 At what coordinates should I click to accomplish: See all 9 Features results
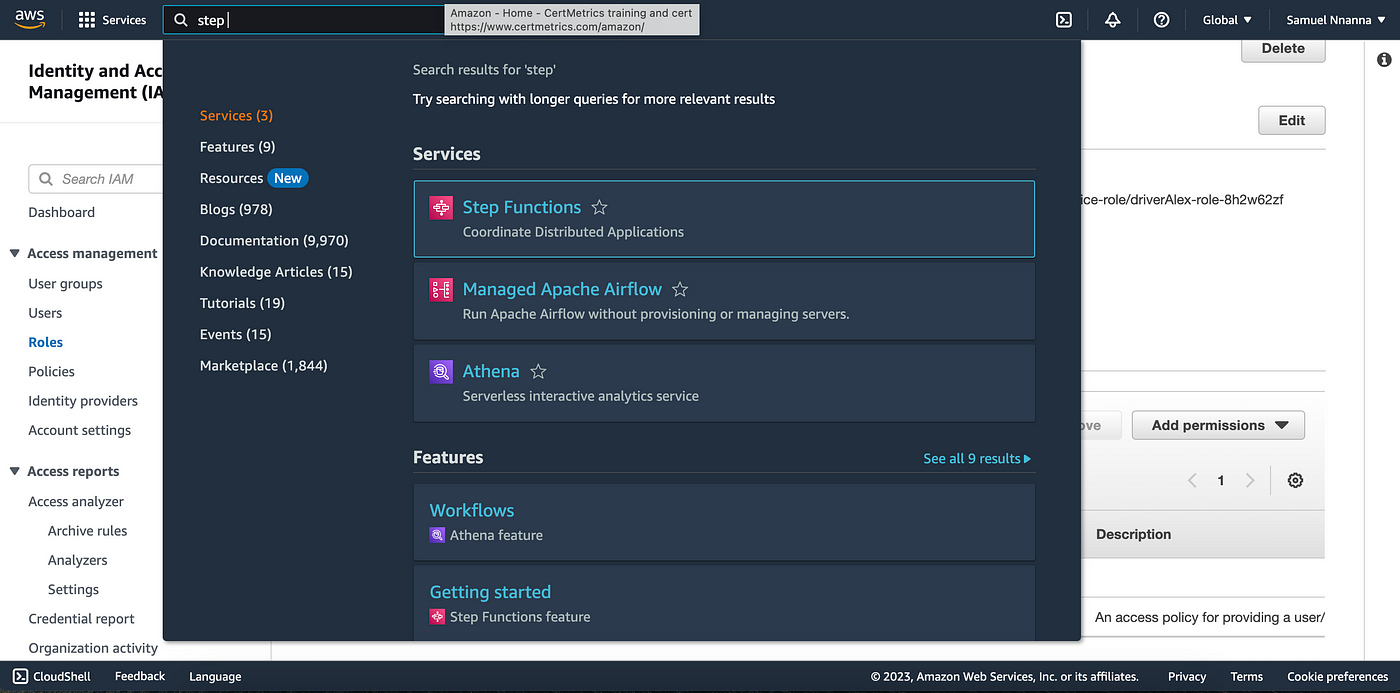pos(977,458)
